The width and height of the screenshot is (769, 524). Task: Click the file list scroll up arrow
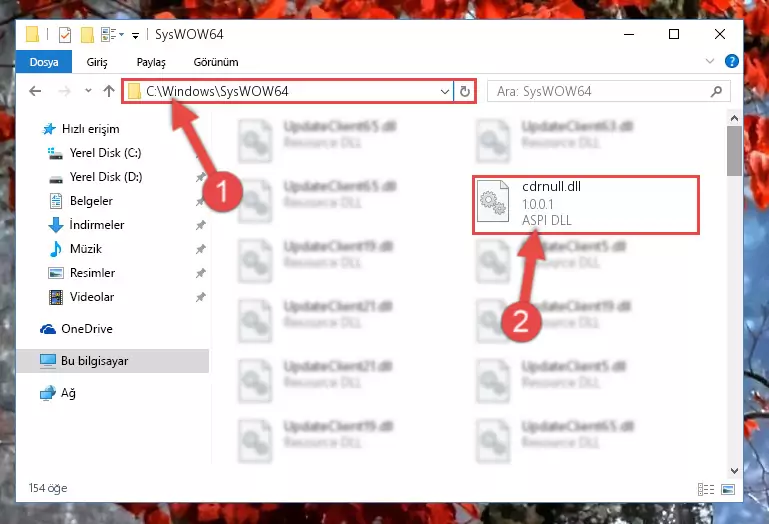click(734, 118)
